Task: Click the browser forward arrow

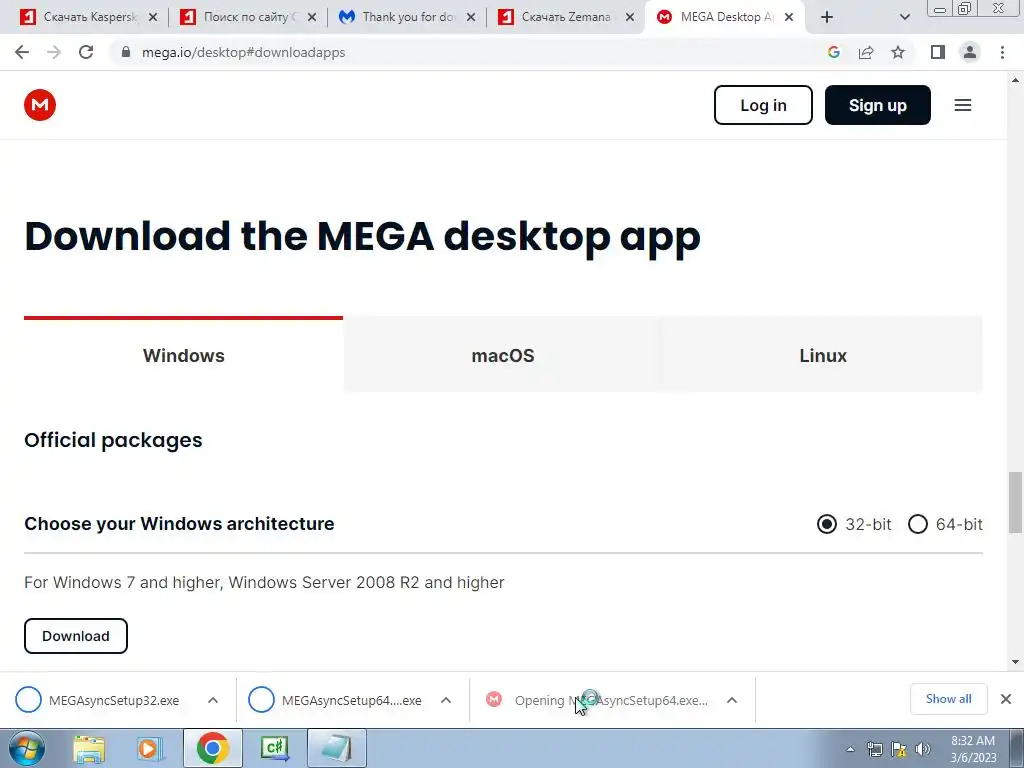Action: tap(54, 52)
